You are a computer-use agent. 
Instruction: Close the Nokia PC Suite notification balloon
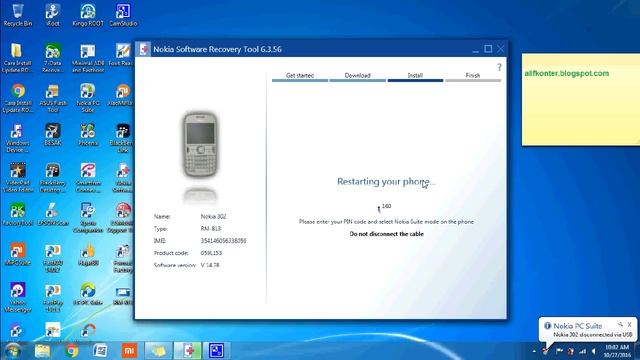click(629, 324)
